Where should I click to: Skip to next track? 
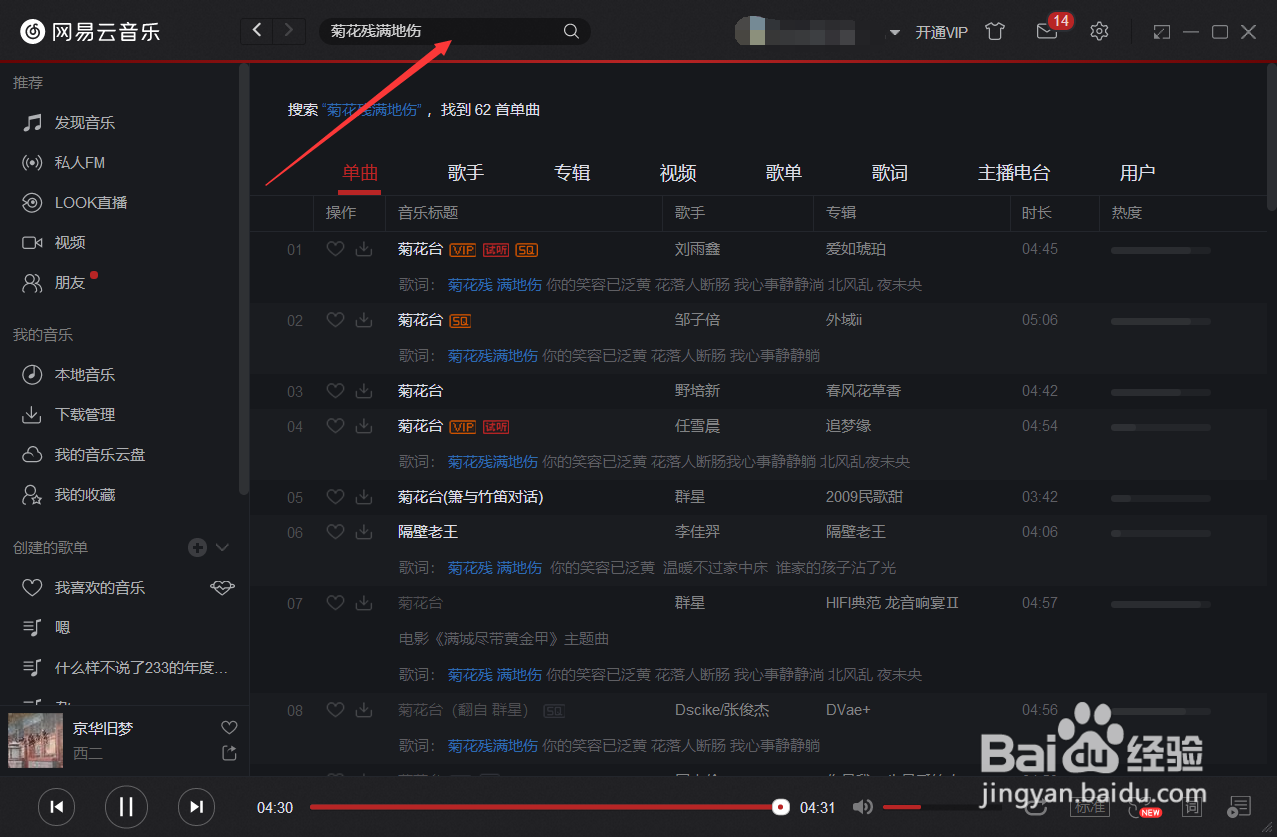pyautogui.click(x=197, y=806)
